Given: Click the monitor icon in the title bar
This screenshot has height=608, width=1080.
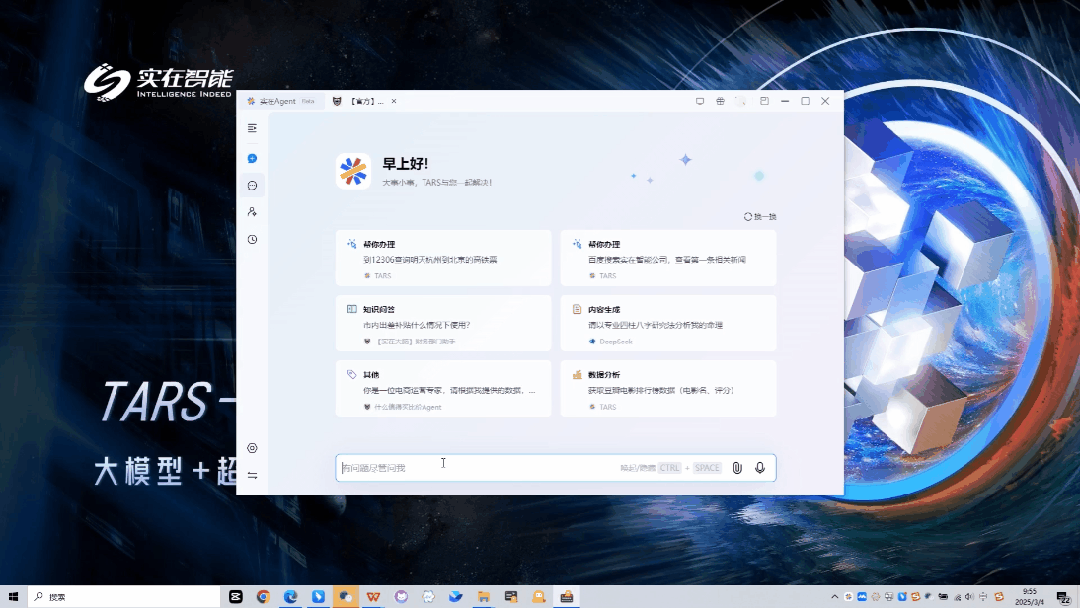Looking at the screenshot, I should click(699, 101).
